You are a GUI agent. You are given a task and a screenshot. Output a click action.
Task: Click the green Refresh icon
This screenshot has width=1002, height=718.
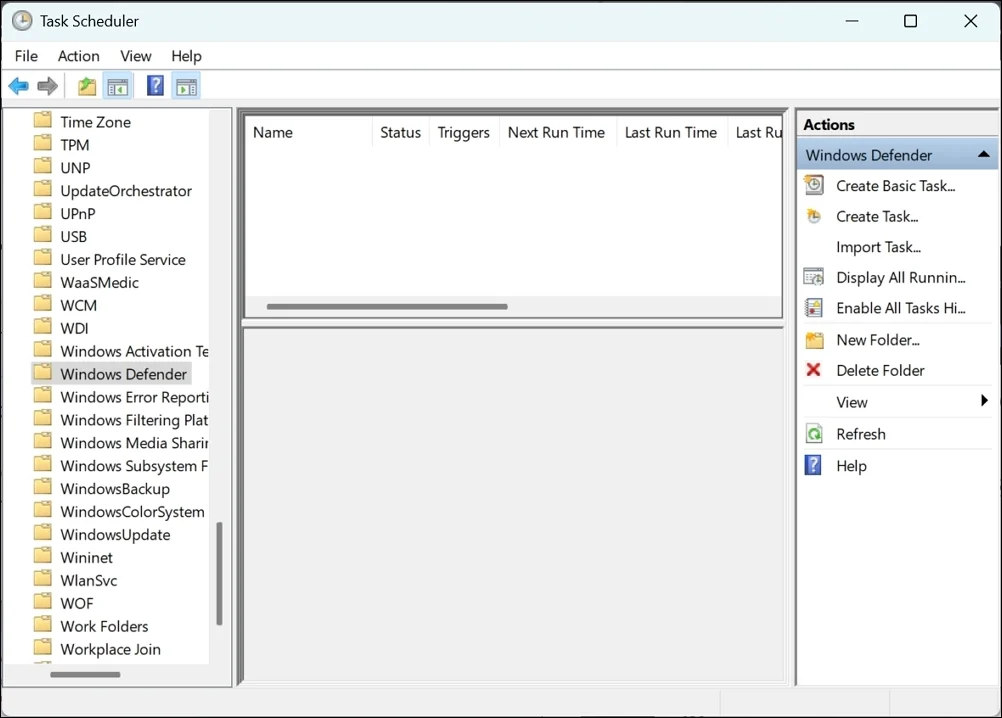(813, 434)
